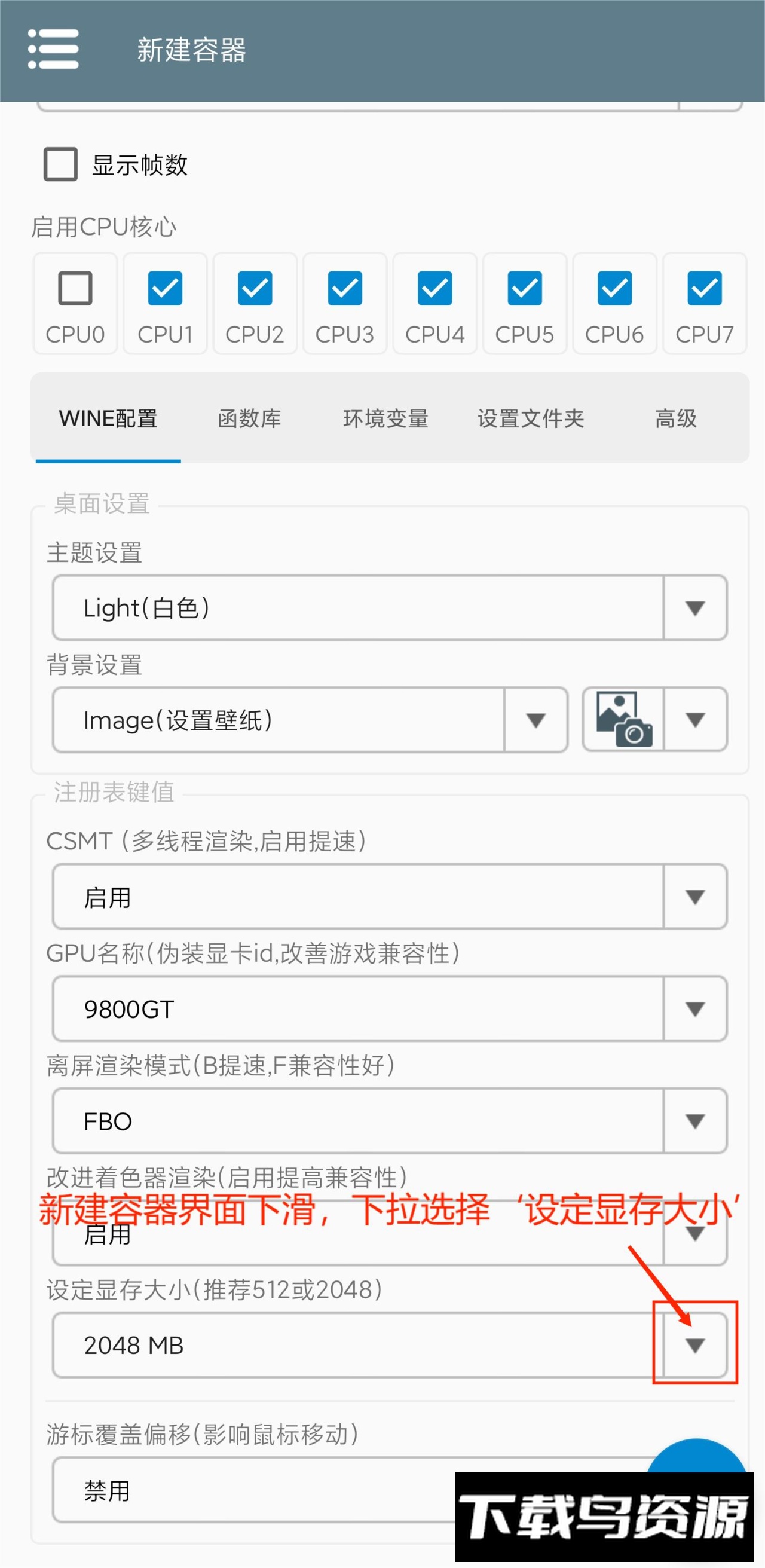The height and width of the screenshot is (1568, 765).
Task: Expand the dropdown arrow beside wallpaper icon
Action: [695, 720]
